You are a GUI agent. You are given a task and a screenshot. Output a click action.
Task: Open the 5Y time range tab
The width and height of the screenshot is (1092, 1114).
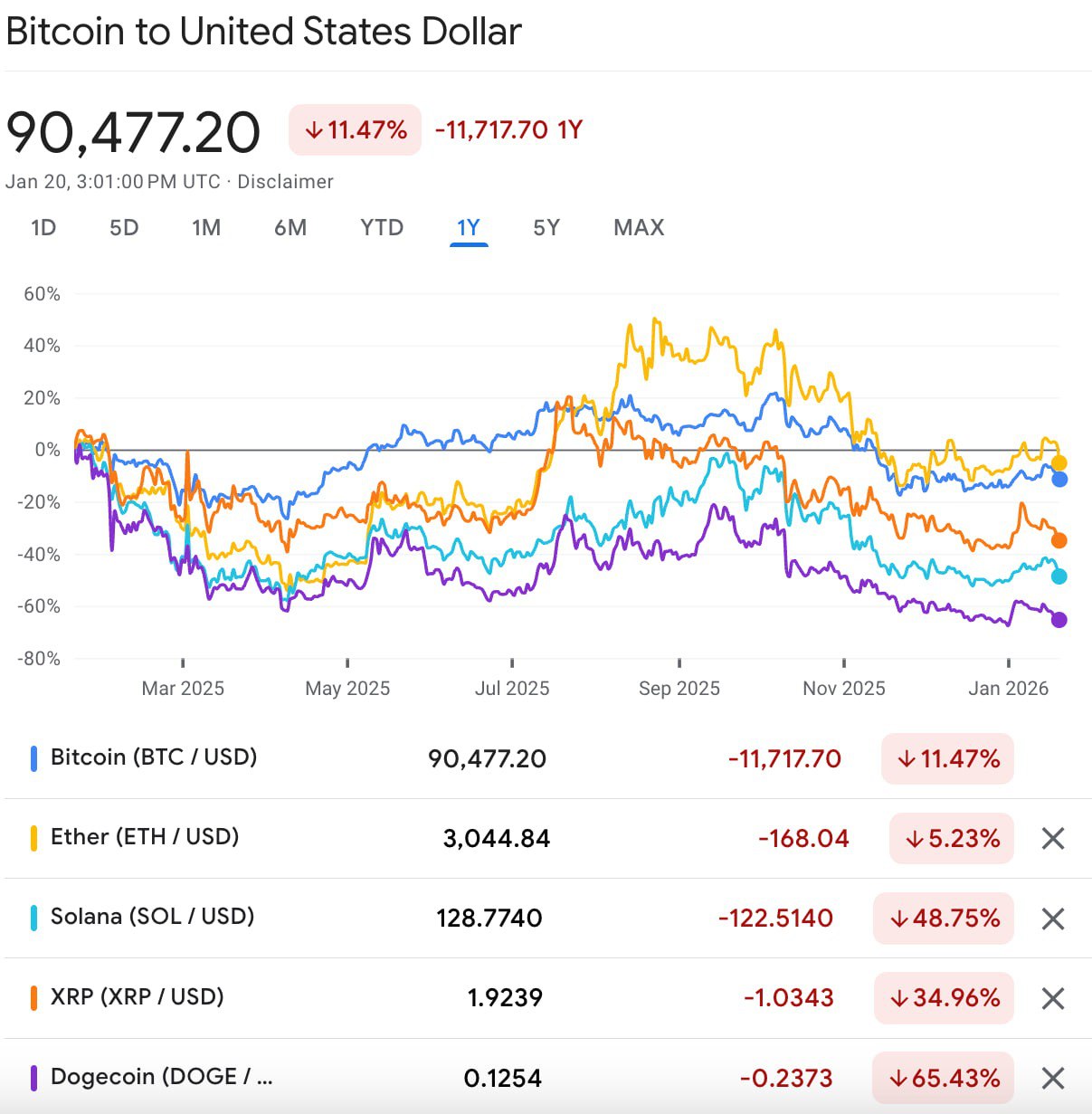coord(546,227)
